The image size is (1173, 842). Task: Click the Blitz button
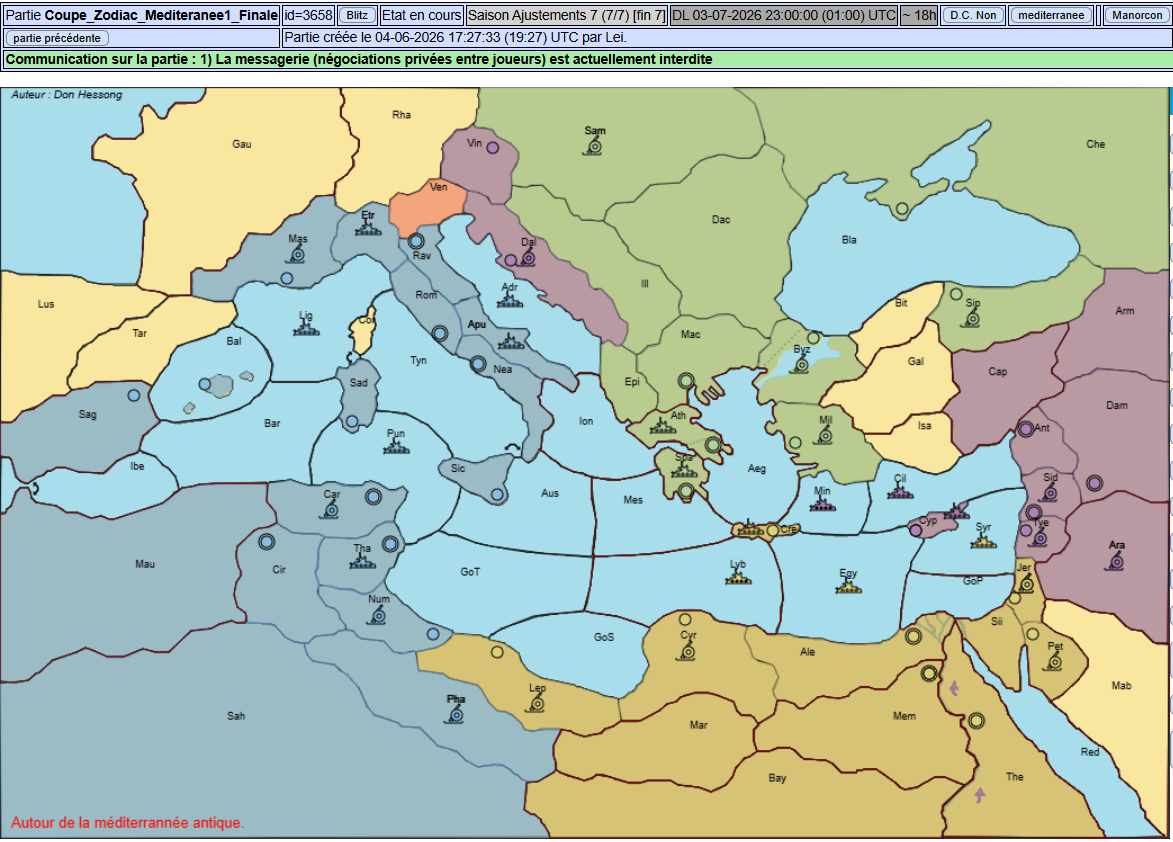[357, 15]
